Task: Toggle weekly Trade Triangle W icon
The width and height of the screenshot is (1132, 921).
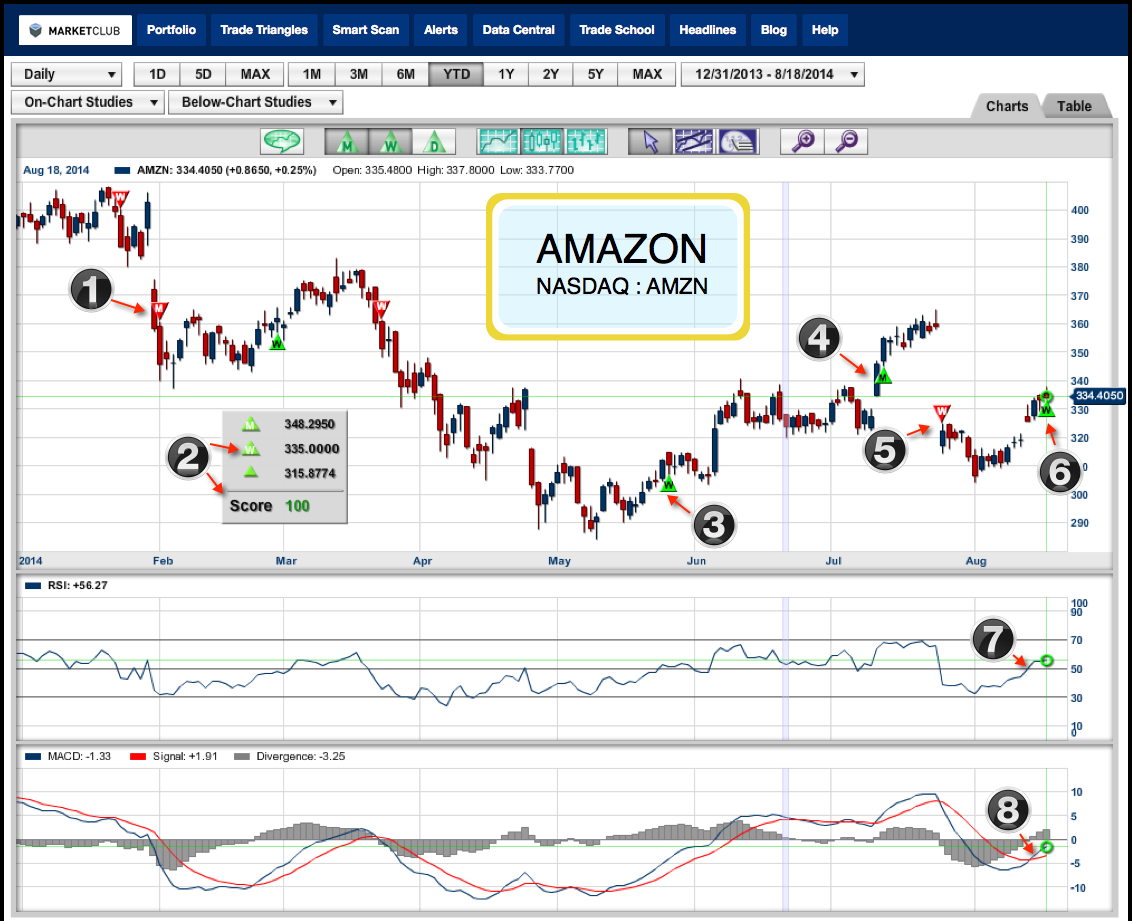Action: pos(391,141)
